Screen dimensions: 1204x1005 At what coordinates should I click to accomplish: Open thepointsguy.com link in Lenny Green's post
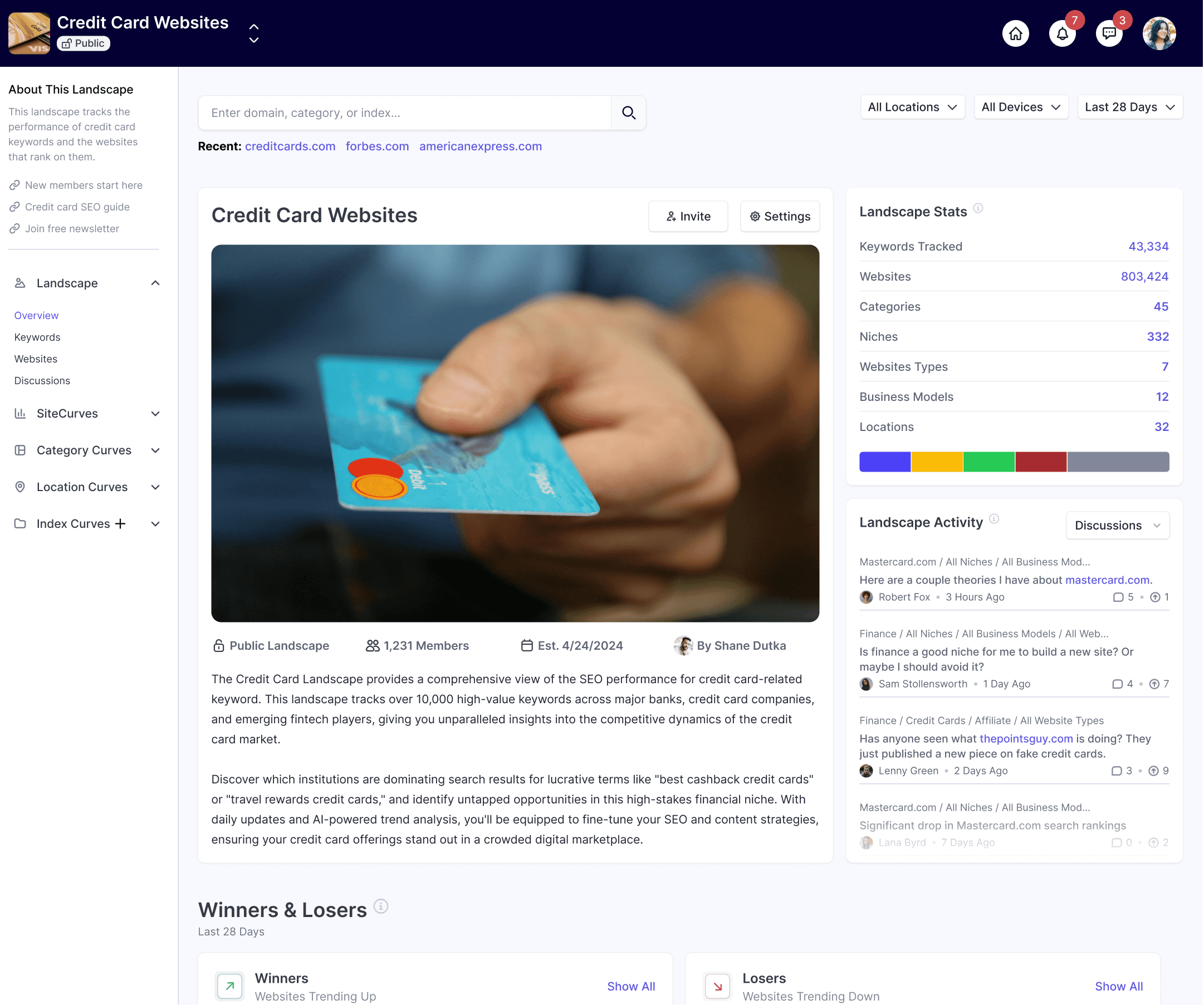point(1026,739)
